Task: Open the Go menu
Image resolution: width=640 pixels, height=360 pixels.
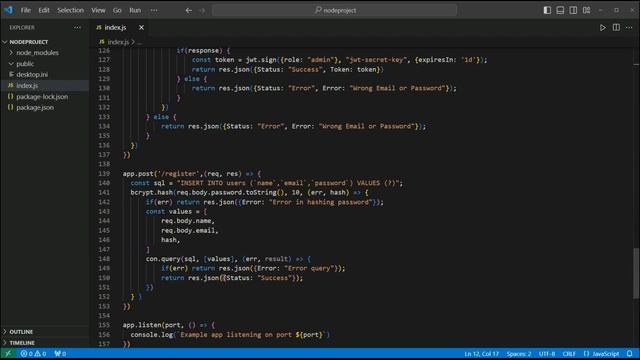Action: coord(117,10)
